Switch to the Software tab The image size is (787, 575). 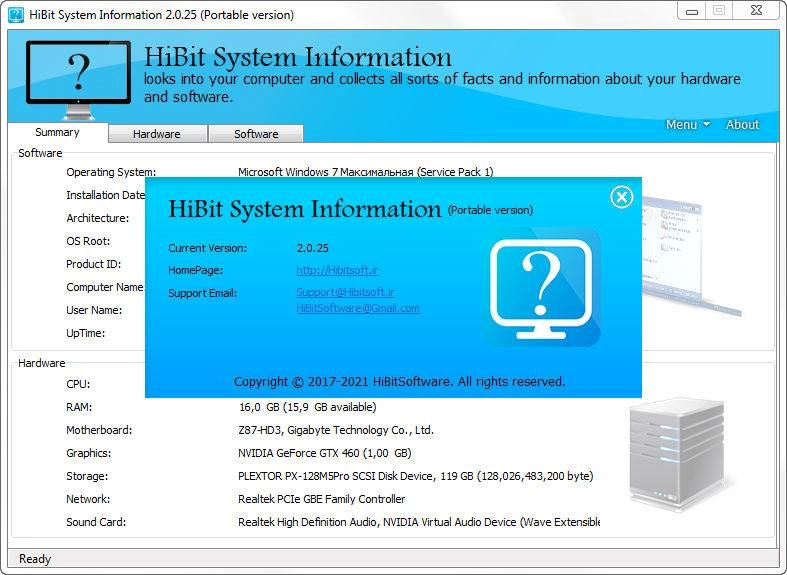click(x=256, y=134)
